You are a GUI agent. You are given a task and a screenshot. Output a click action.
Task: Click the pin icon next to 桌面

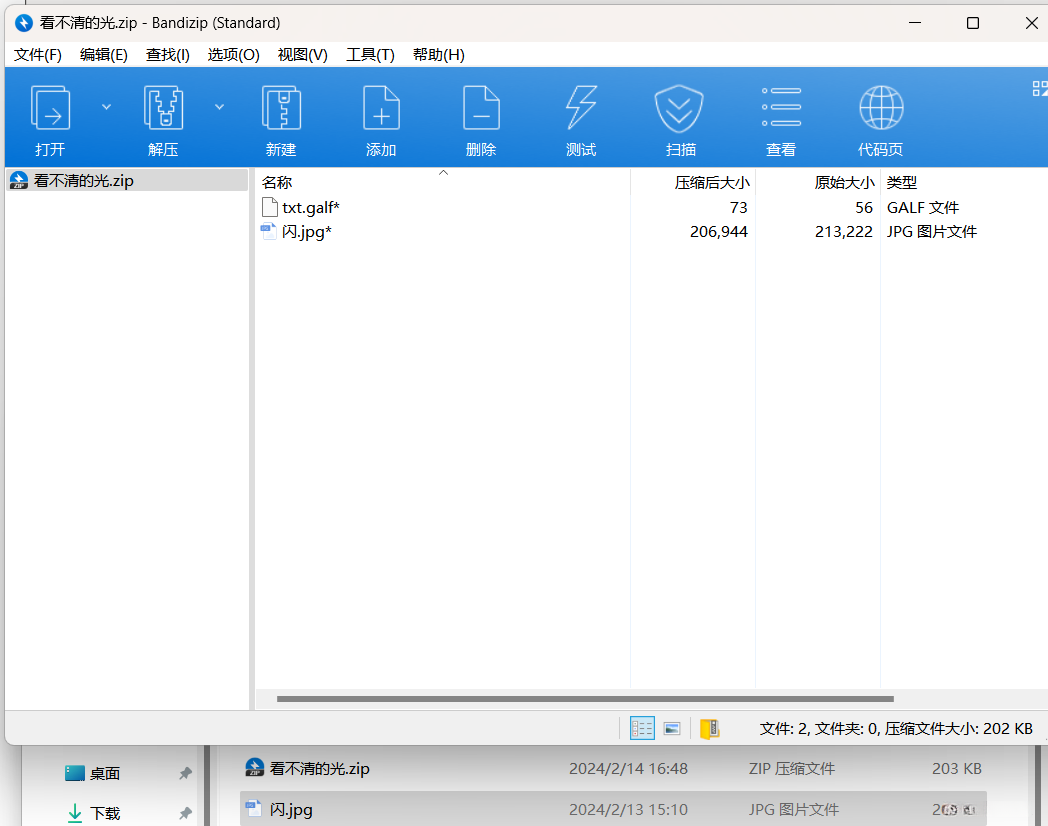pos(185,773)
